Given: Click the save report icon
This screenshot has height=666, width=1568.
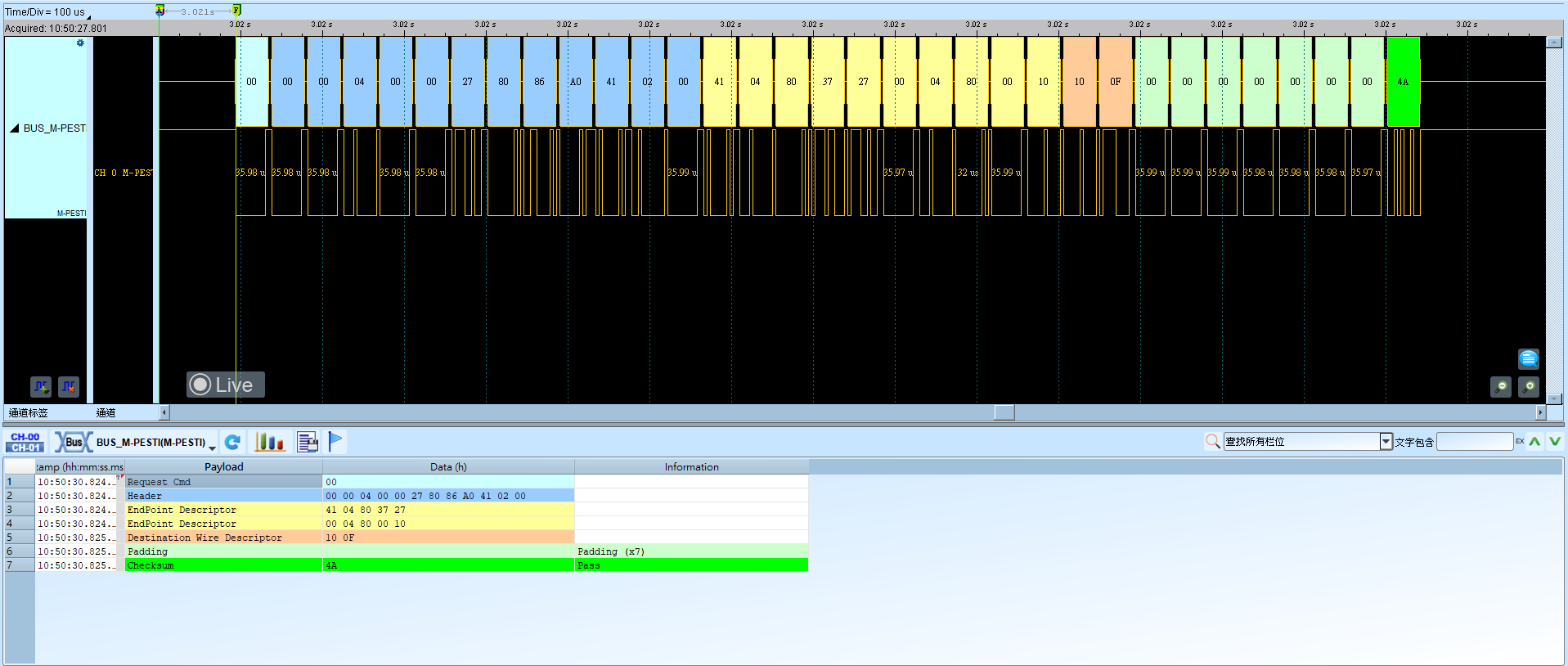Looking at the screenshot, I should pos(308,442).
